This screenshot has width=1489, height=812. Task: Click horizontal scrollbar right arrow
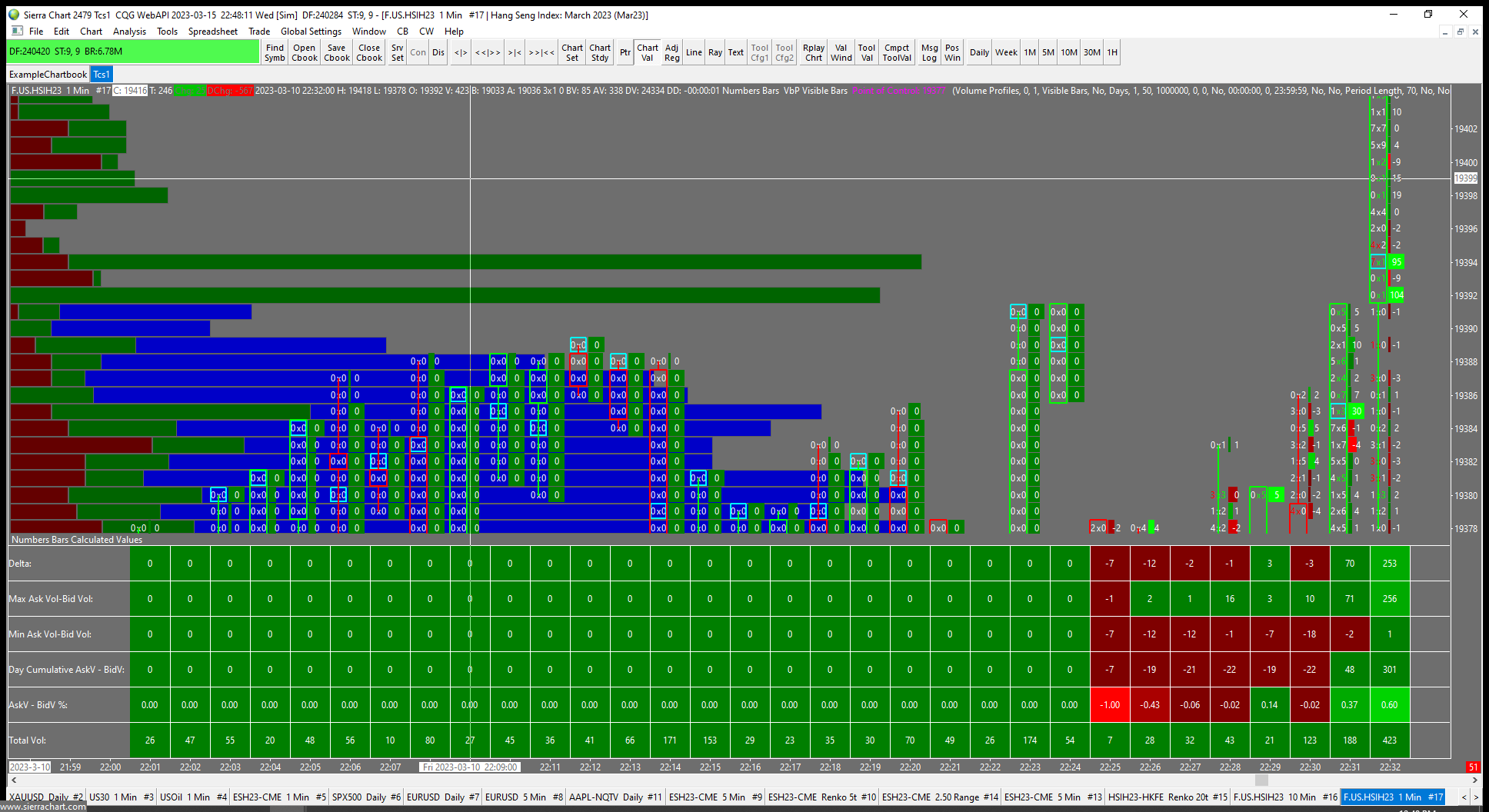click(x=1474, y=780)
